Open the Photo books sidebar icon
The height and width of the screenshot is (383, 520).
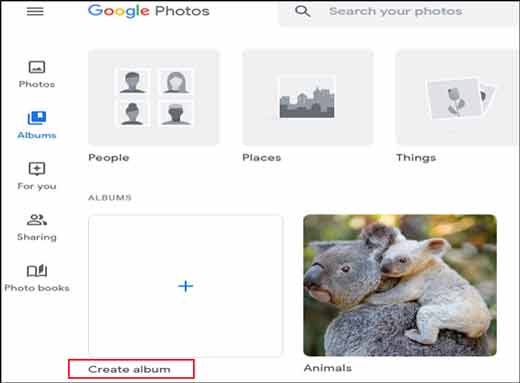click(37, 271)
